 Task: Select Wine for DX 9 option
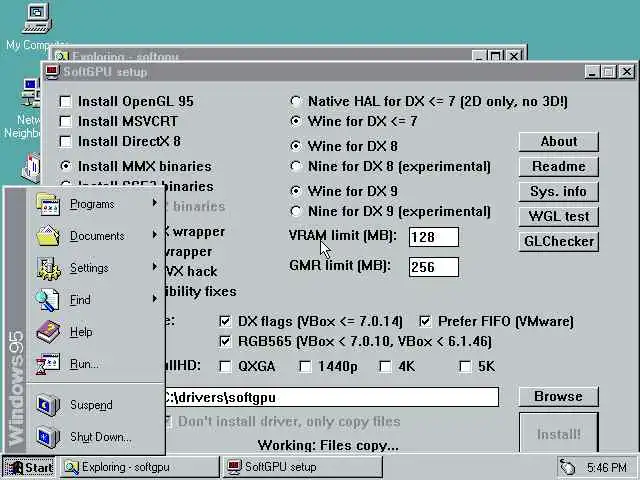click(x=296, y=191)
